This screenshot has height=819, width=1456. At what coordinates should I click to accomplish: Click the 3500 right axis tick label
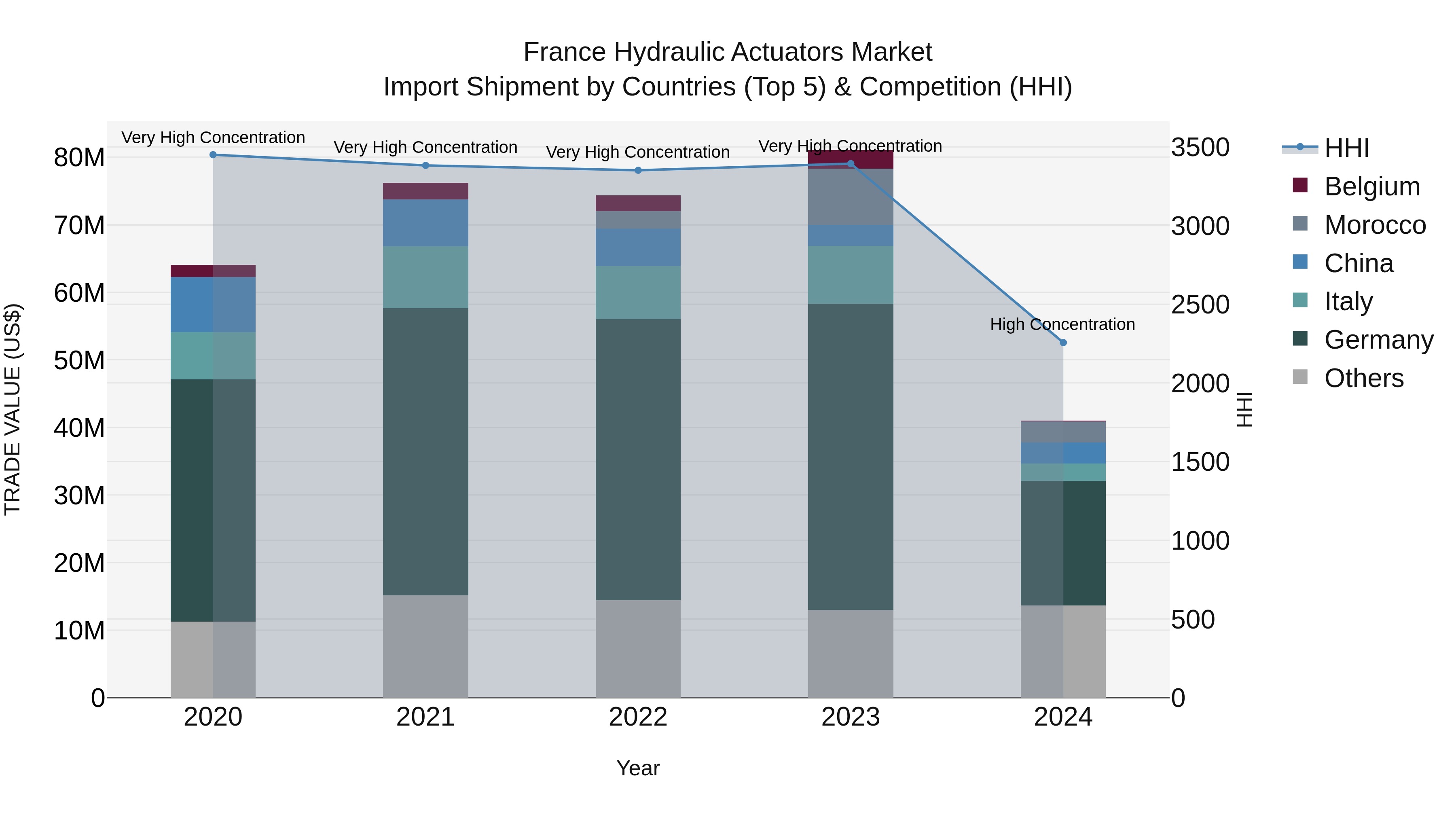pyautogui.click(x=1200, y=148)
